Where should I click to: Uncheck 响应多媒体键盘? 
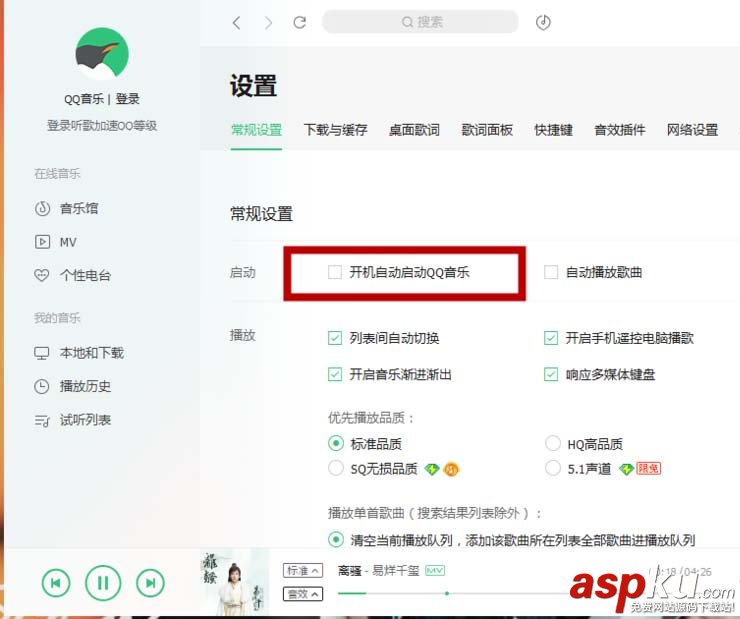point(551,374)
